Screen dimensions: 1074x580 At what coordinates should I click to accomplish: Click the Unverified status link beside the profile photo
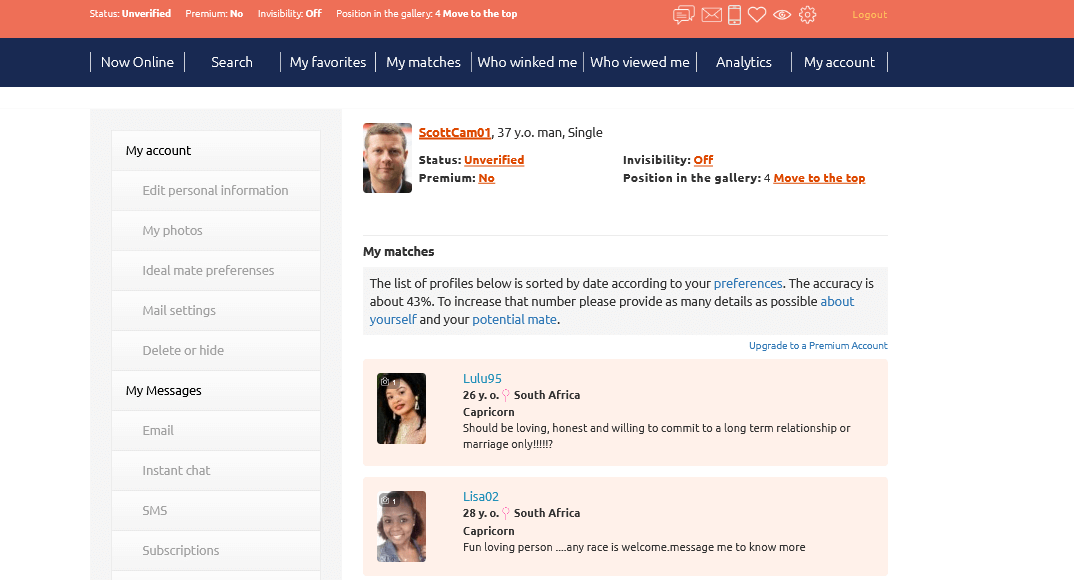494,160
